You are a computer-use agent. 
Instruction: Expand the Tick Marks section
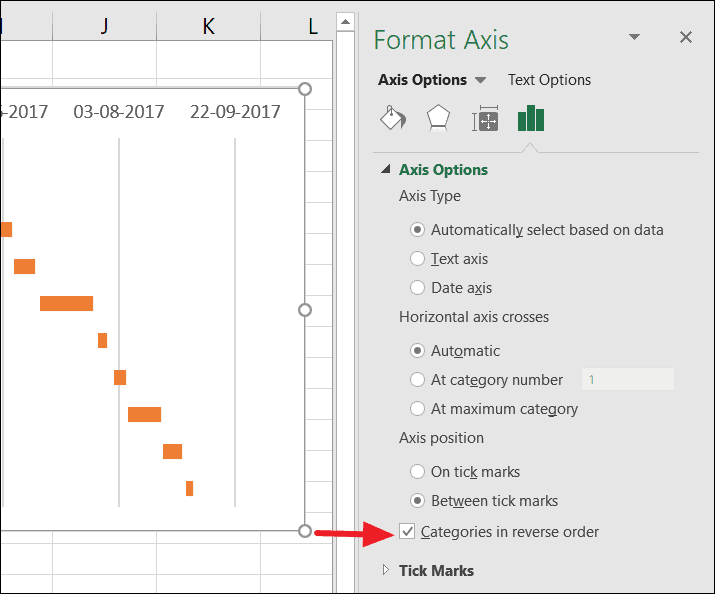tap(386, 570)
